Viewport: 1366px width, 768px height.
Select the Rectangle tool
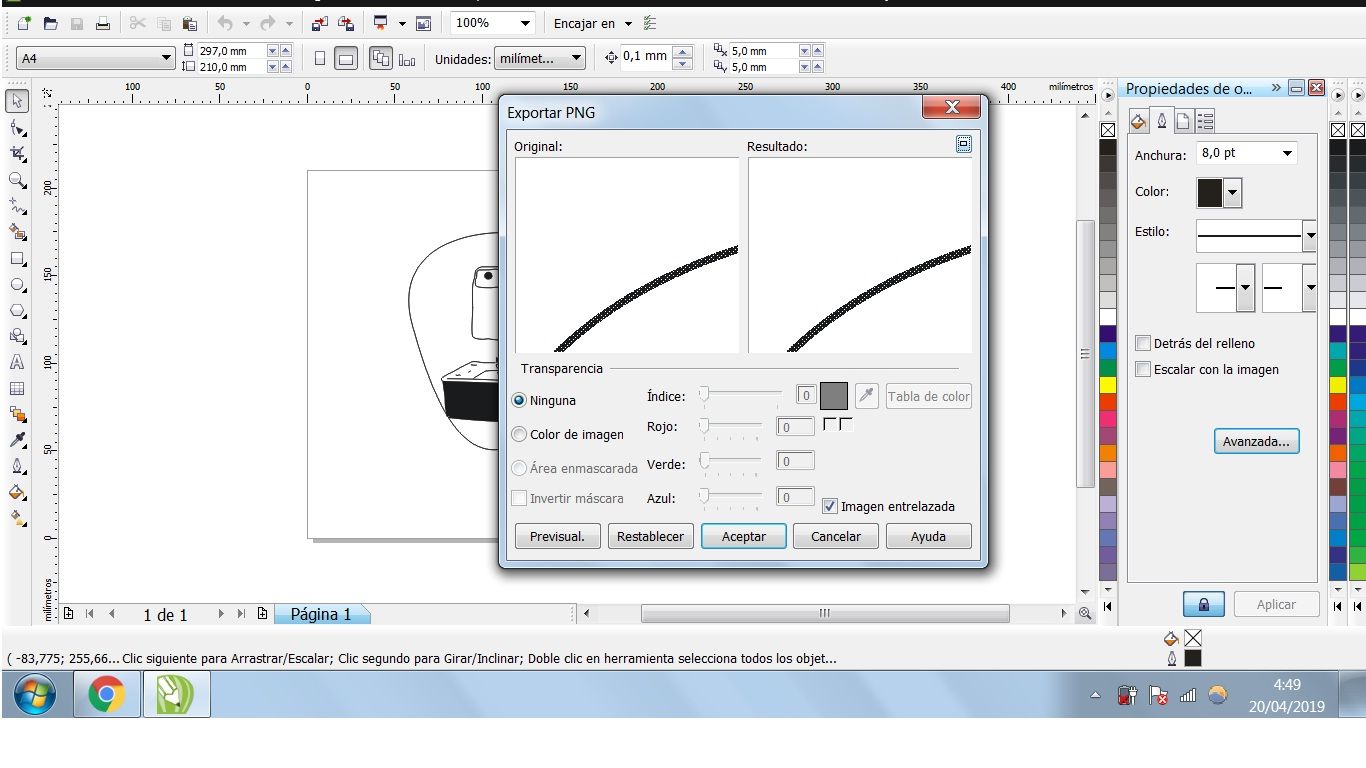click(x=18, y=258)
